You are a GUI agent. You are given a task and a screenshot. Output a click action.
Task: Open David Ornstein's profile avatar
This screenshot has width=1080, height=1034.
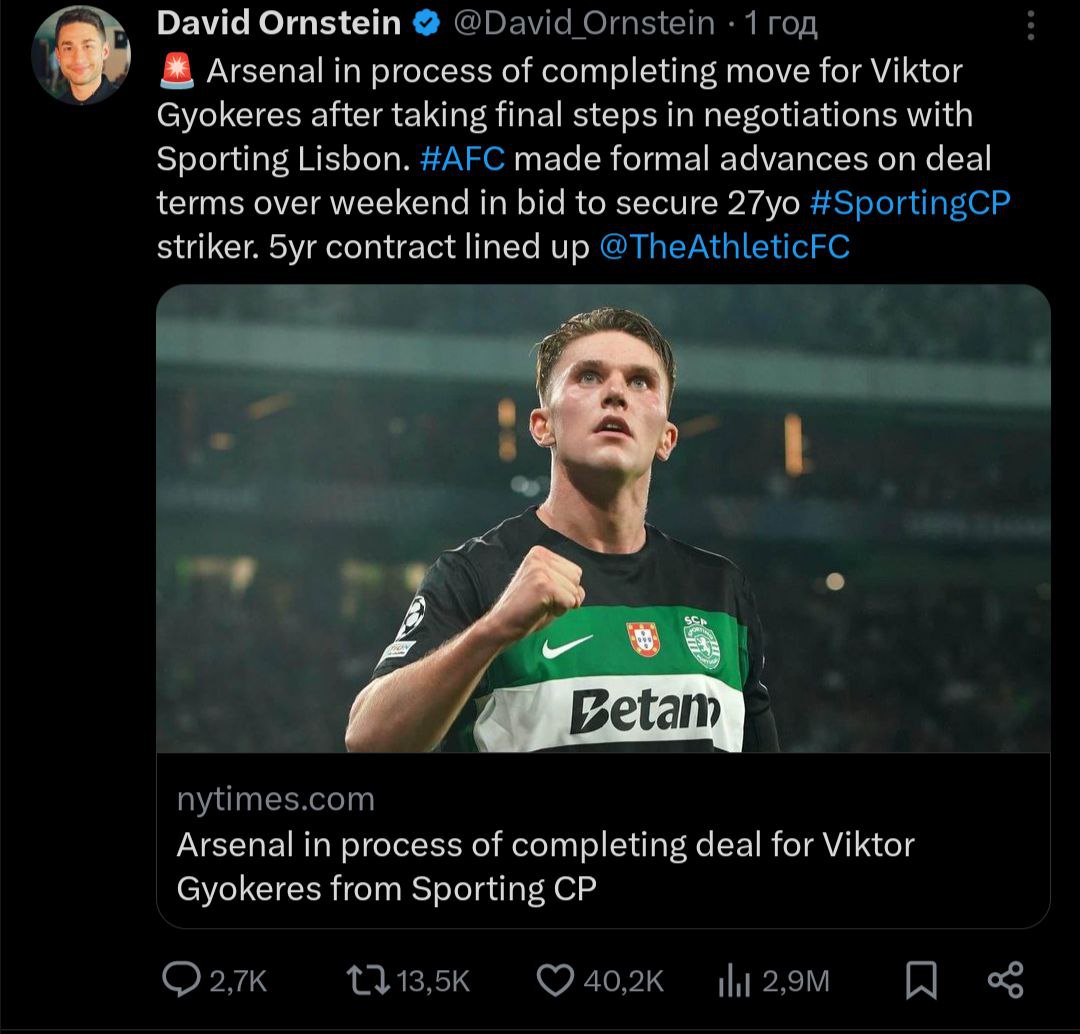pyautogui.click(x=80, y=56)
